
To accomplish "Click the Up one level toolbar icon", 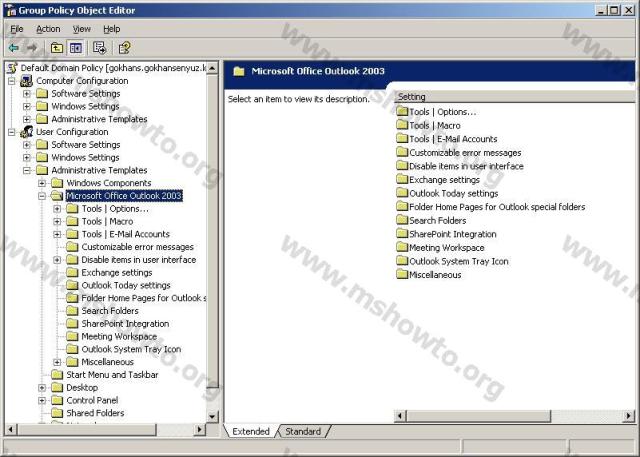I will [x=57, y=48].
